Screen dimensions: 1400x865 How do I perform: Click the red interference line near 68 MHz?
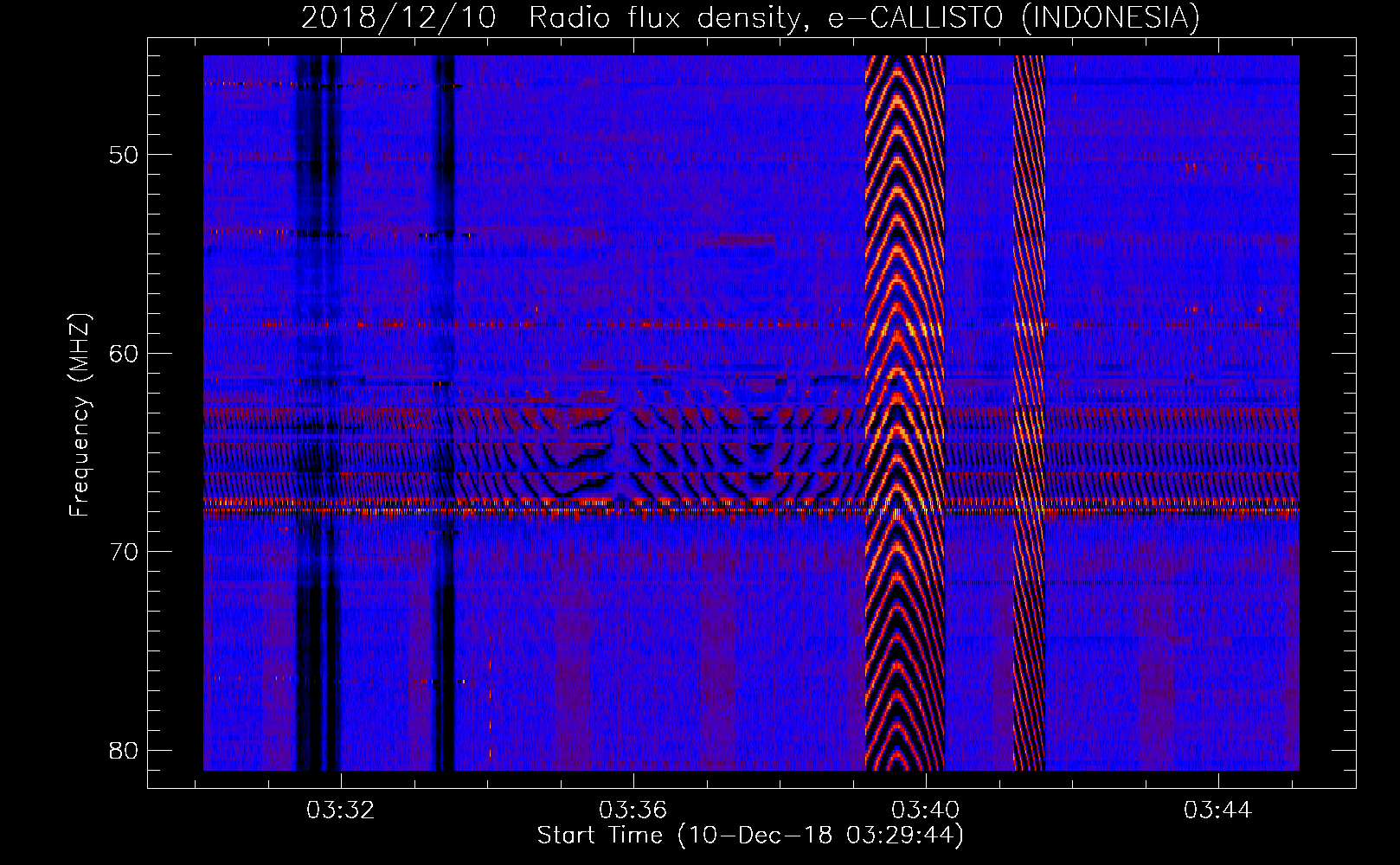751,510
